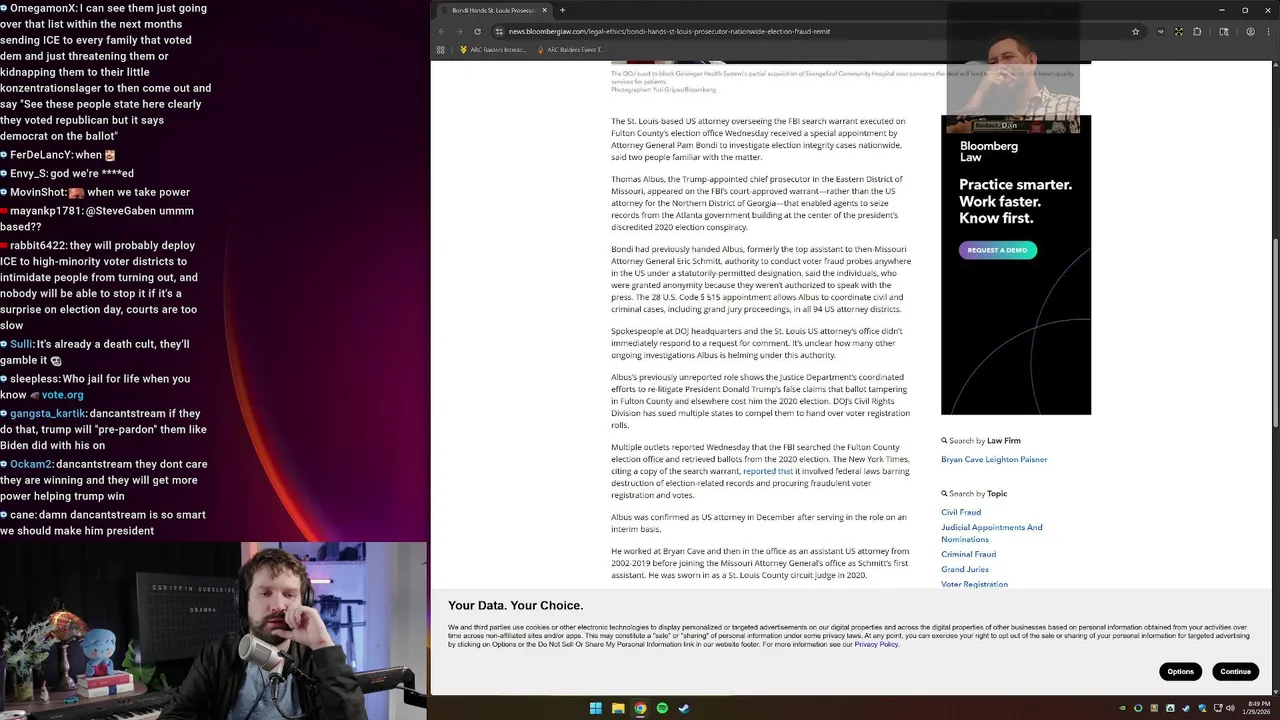Viewport: 1280px width, 720px height.
Task: Open the clock and date in taskbar
Action: click(x=1256, y=708)
